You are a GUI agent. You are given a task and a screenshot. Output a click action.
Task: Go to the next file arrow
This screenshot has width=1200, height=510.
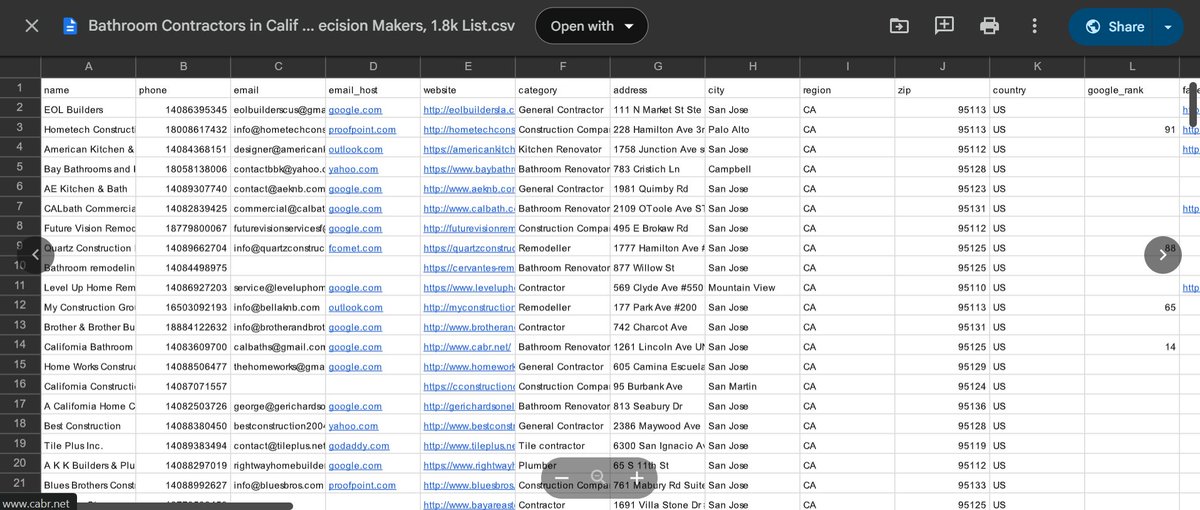tap(1162, 254)
